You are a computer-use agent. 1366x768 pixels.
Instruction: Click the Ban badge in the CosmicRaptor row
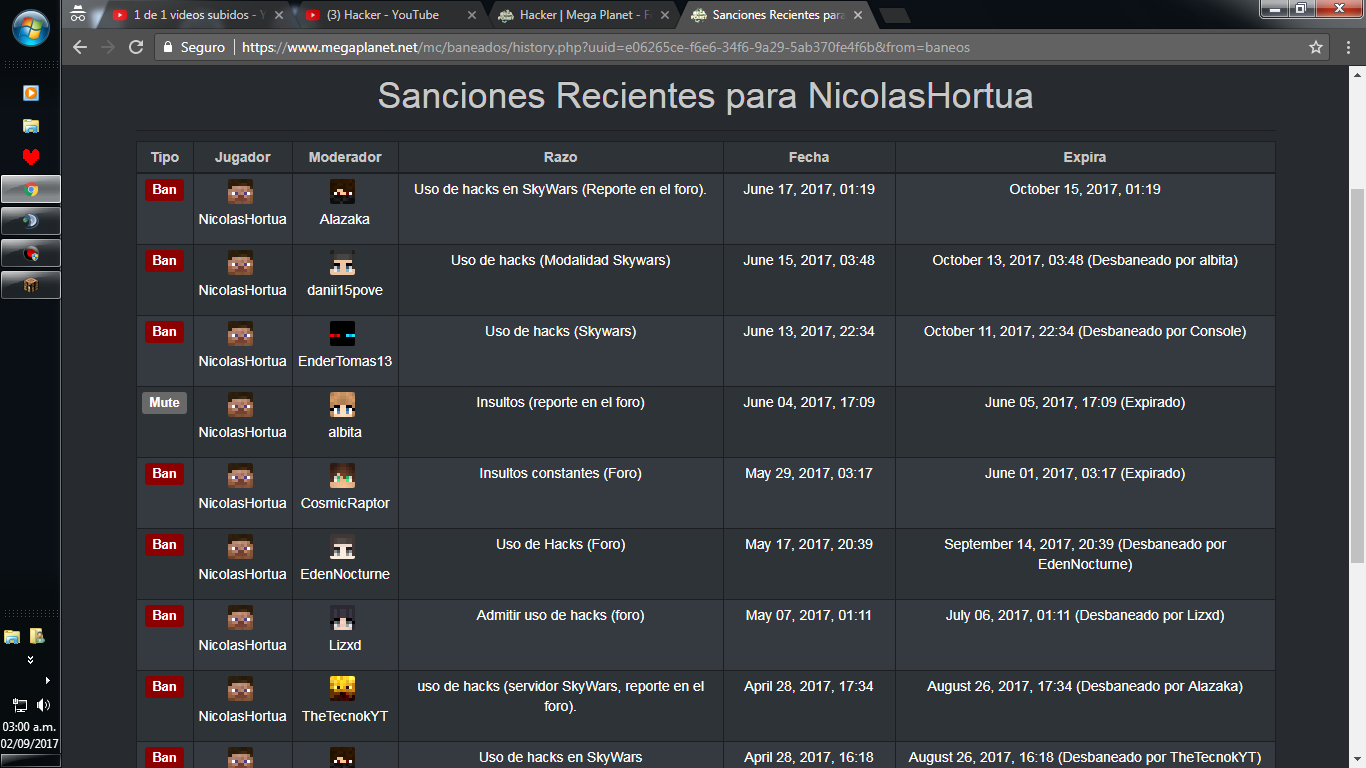pos(165,474)
